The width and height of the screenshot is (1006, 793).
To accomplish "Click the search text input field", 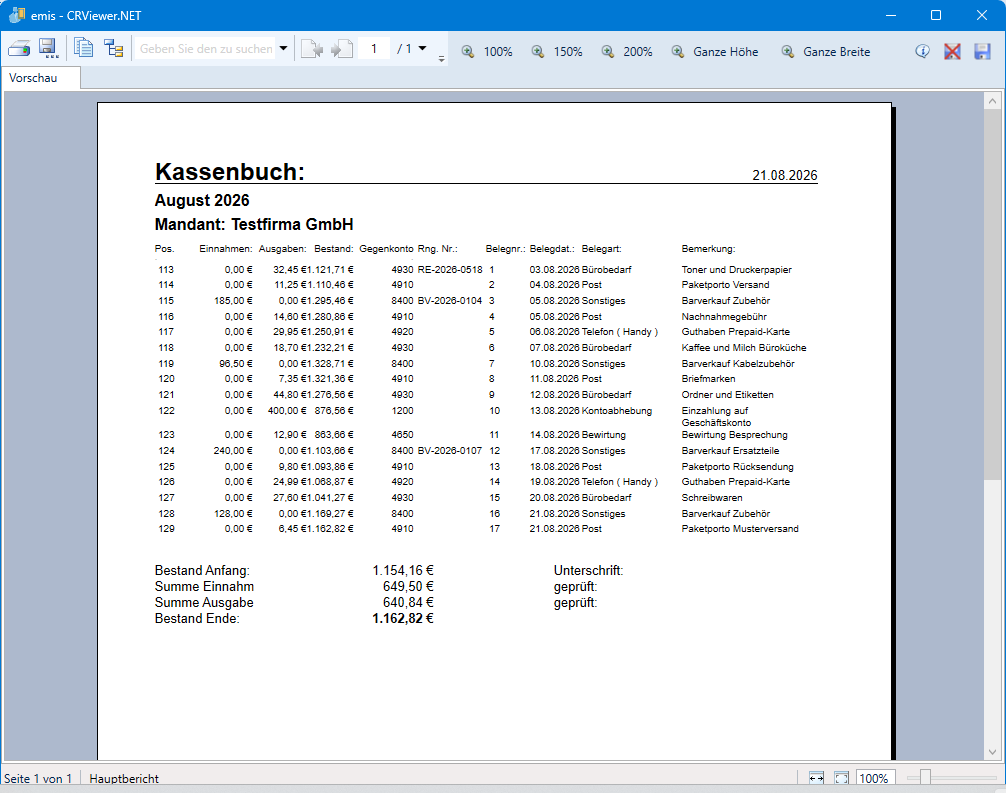I will [x=205, y=49].
